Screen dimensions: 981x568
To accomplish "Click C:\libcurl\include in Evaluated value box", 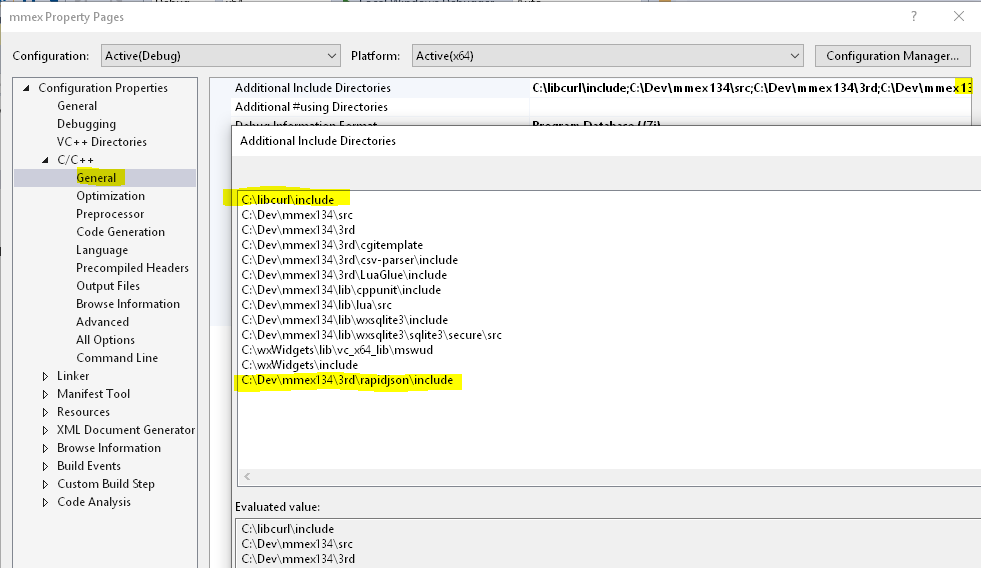I will [x=288, y=529].
